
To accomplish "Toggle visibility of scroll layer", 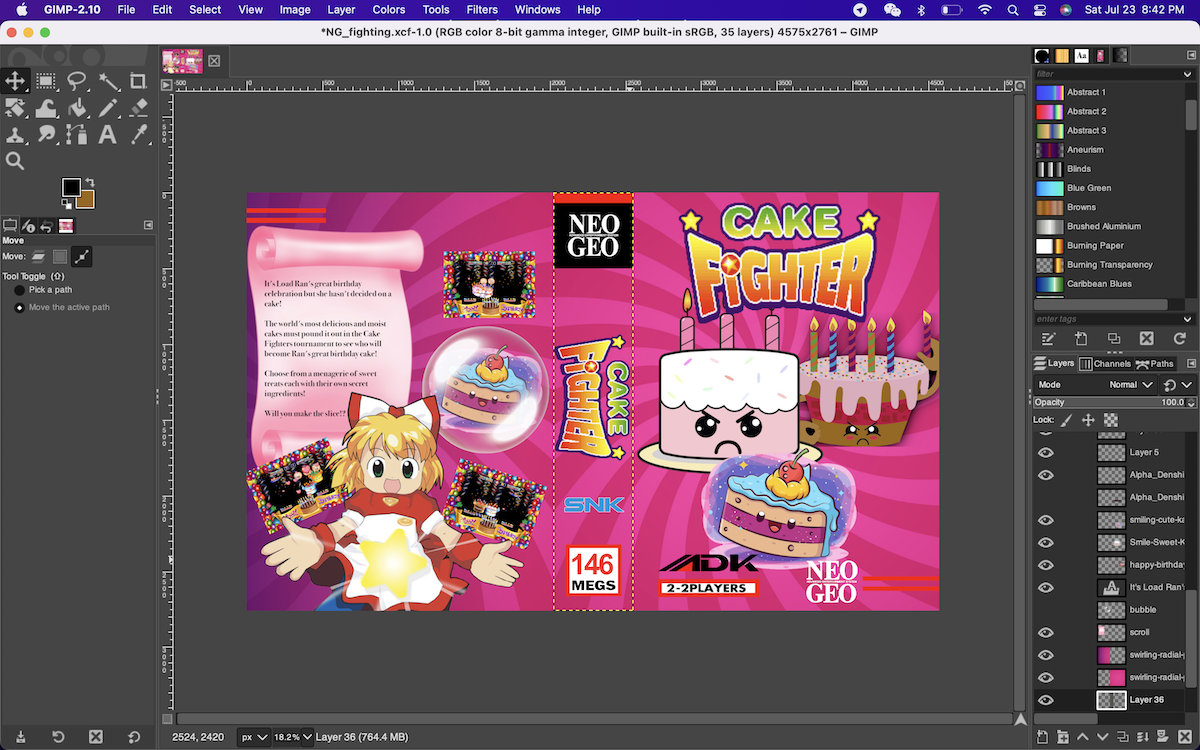I will pos(1046,632).
